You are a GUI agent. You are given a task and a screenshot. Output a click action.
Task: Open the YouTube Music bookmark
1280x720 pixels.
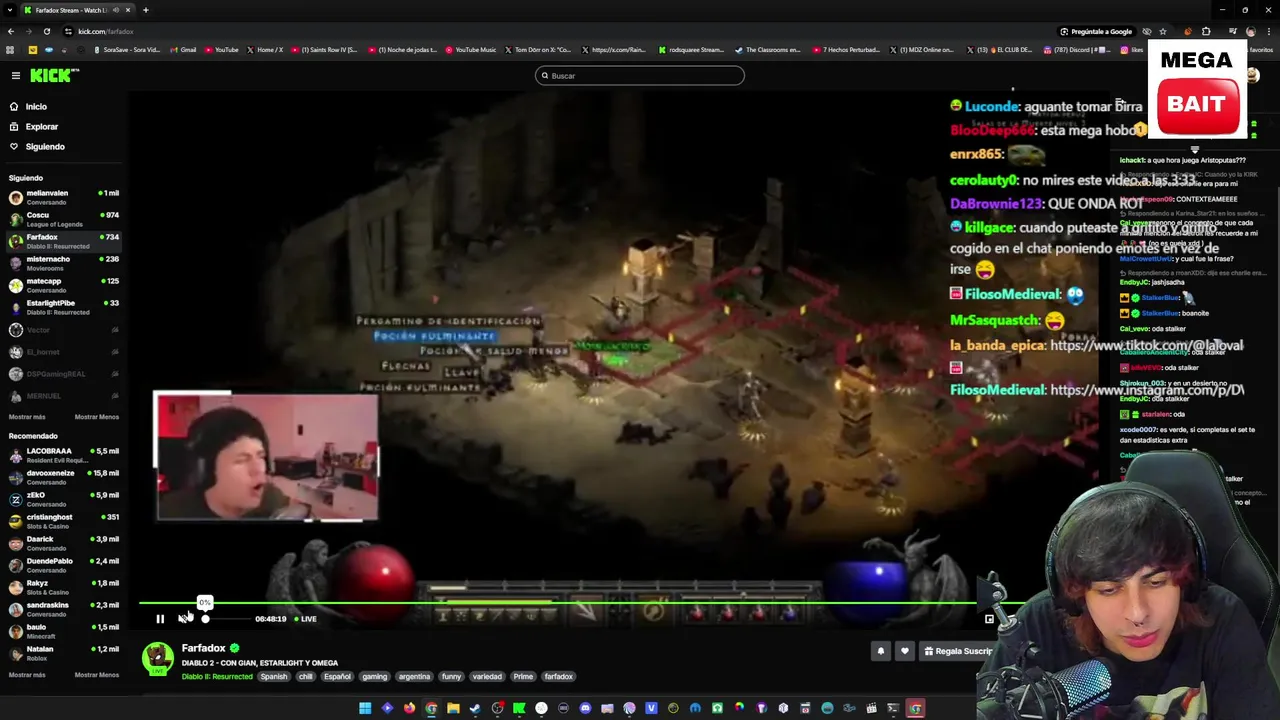pyautogui.click(x=471, y=49)
